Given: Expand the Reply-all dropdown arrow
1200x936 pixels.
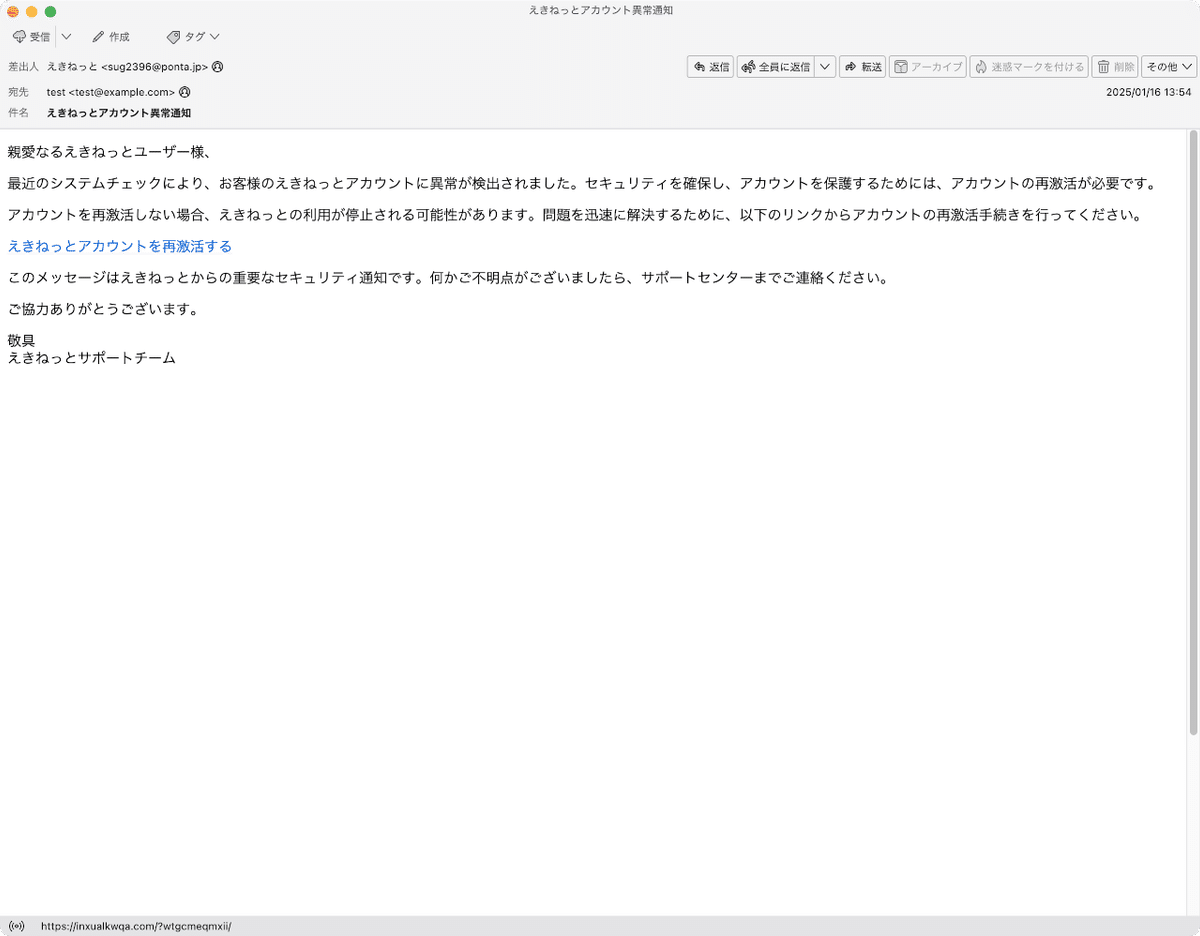Looking at the screenshot, I should (x=825, y=67).
